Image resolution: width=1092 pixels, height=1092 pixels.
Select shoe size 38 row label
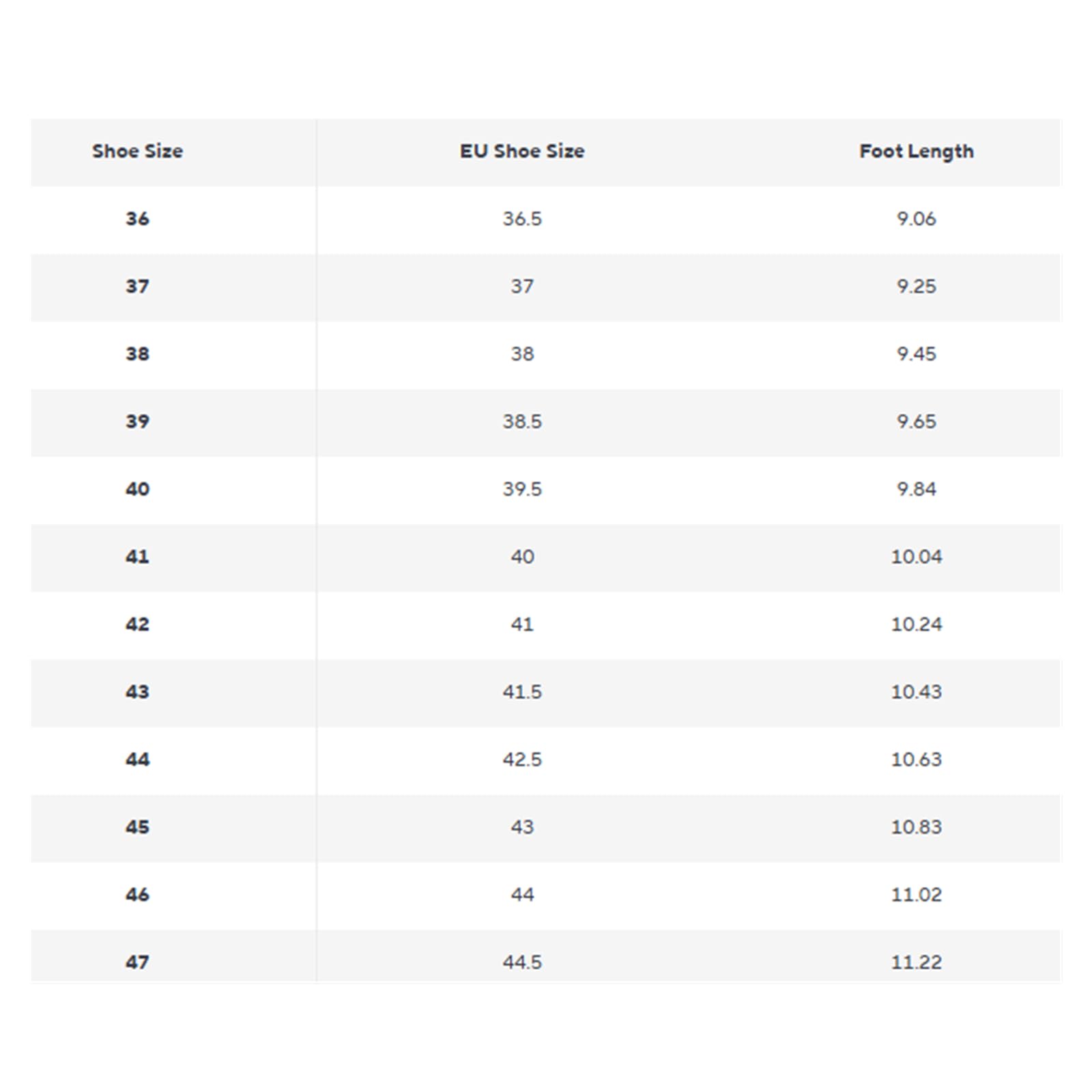tap(137, 354)
